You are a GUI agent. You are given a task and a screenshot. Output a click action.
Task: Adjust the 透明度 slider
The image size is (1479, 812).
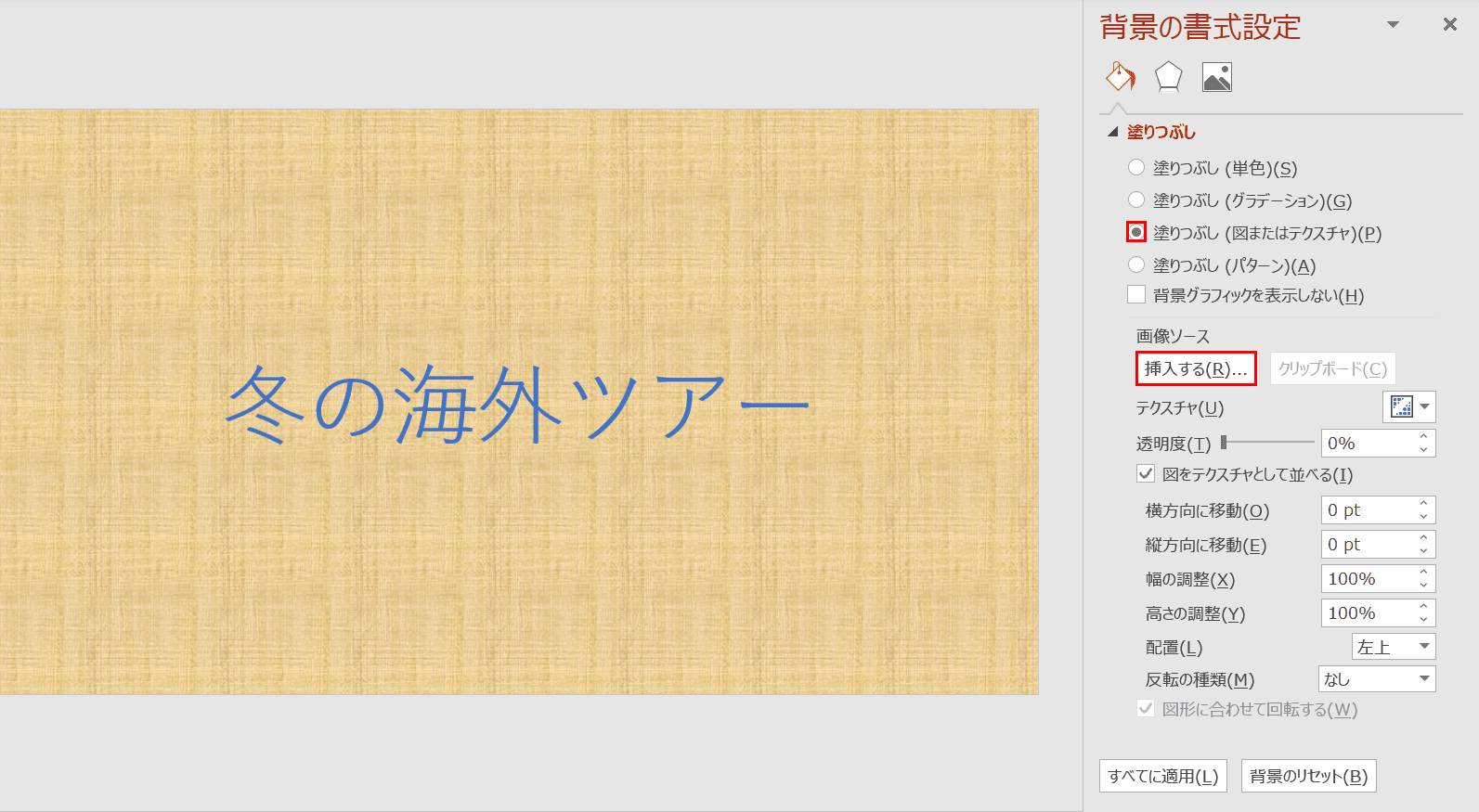coord(1225,443)
